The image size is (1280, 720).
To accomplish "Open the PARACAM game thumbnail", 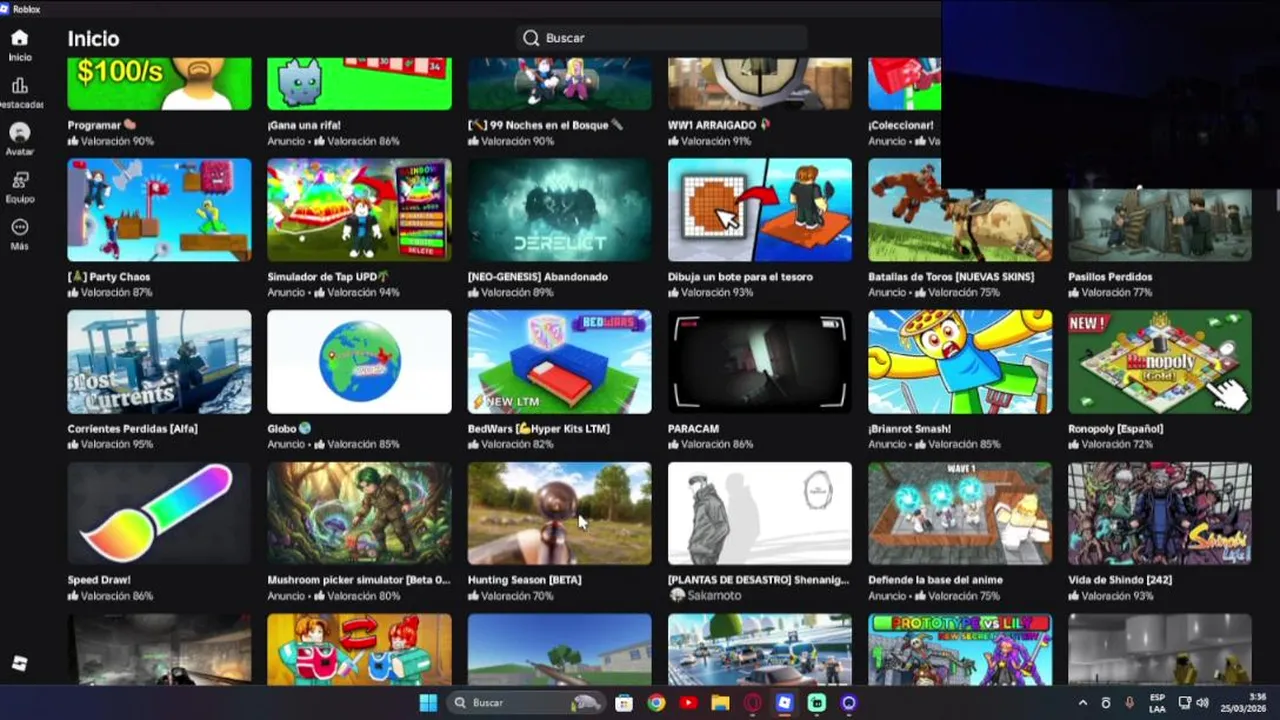I will point(760,362).
